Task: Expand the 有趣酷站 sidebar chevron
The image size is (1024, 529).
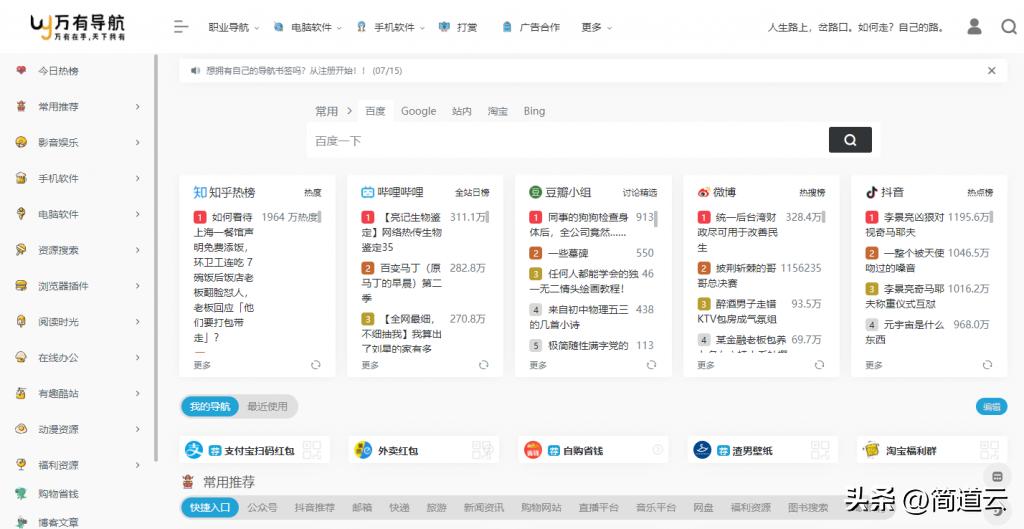Action: tap(137, 393)
